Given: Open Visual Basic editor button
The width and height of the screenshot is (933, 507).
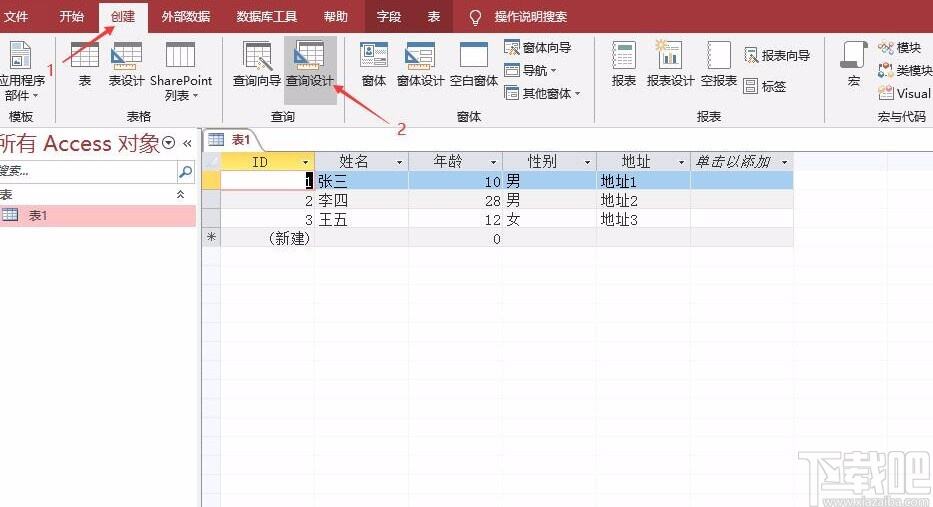Looking at the screenshot, I should (905, 93).
